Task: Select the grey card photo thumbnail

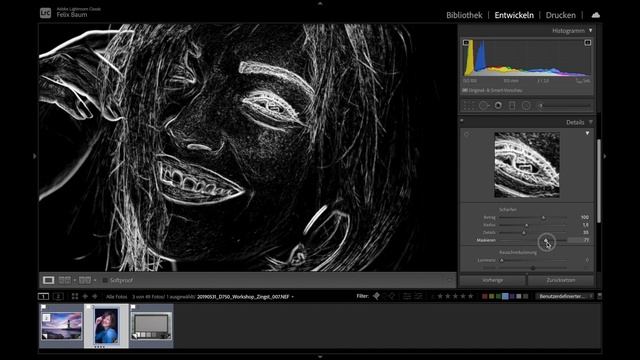Action: coord(151,326)
